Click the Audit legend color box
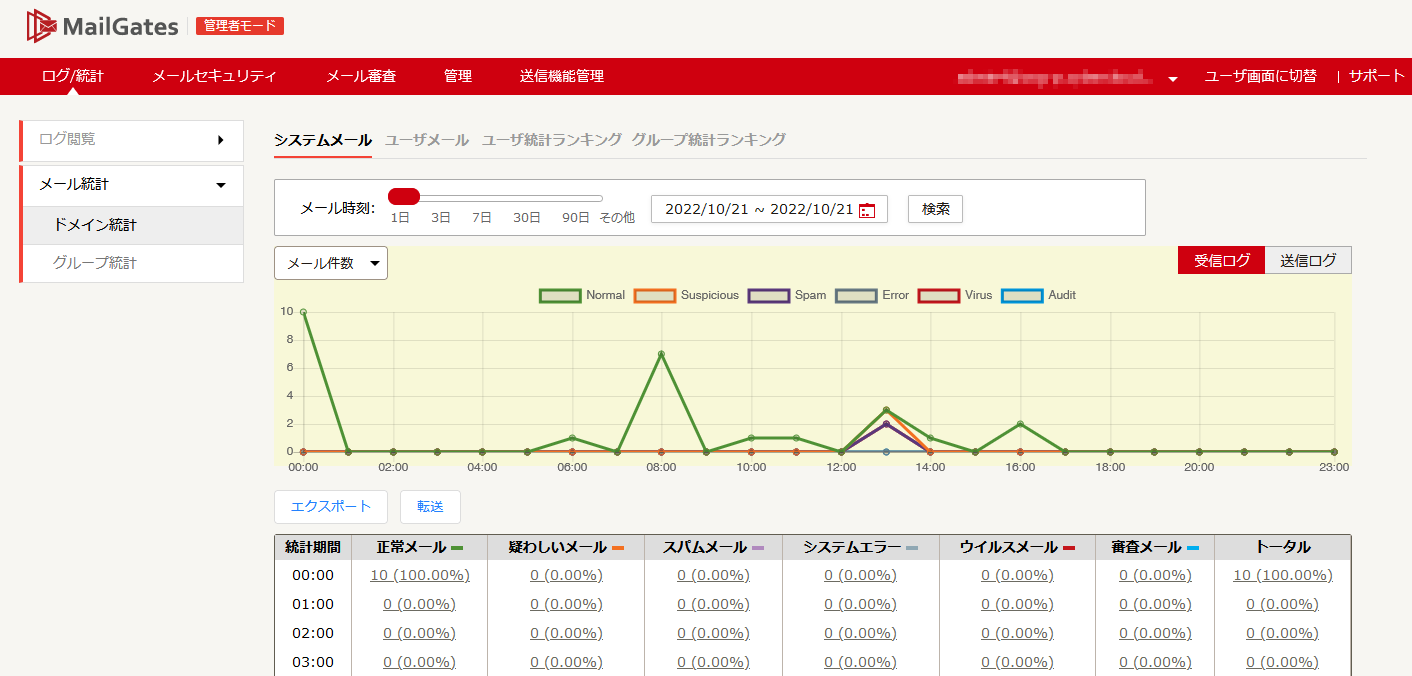The image size is (1412, 676). [x=1022, y=295]
